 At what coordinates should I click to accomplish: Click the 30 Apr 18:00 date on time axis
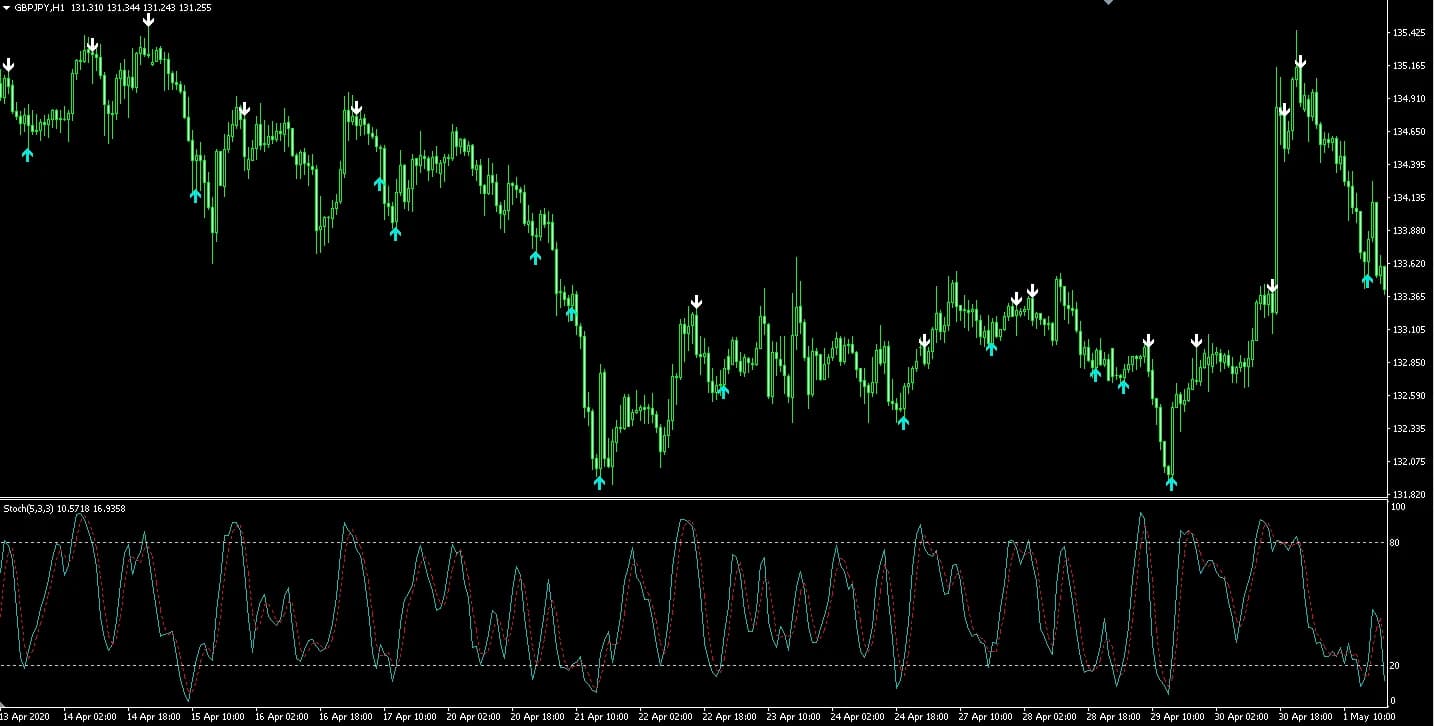tap(1306, 717)
